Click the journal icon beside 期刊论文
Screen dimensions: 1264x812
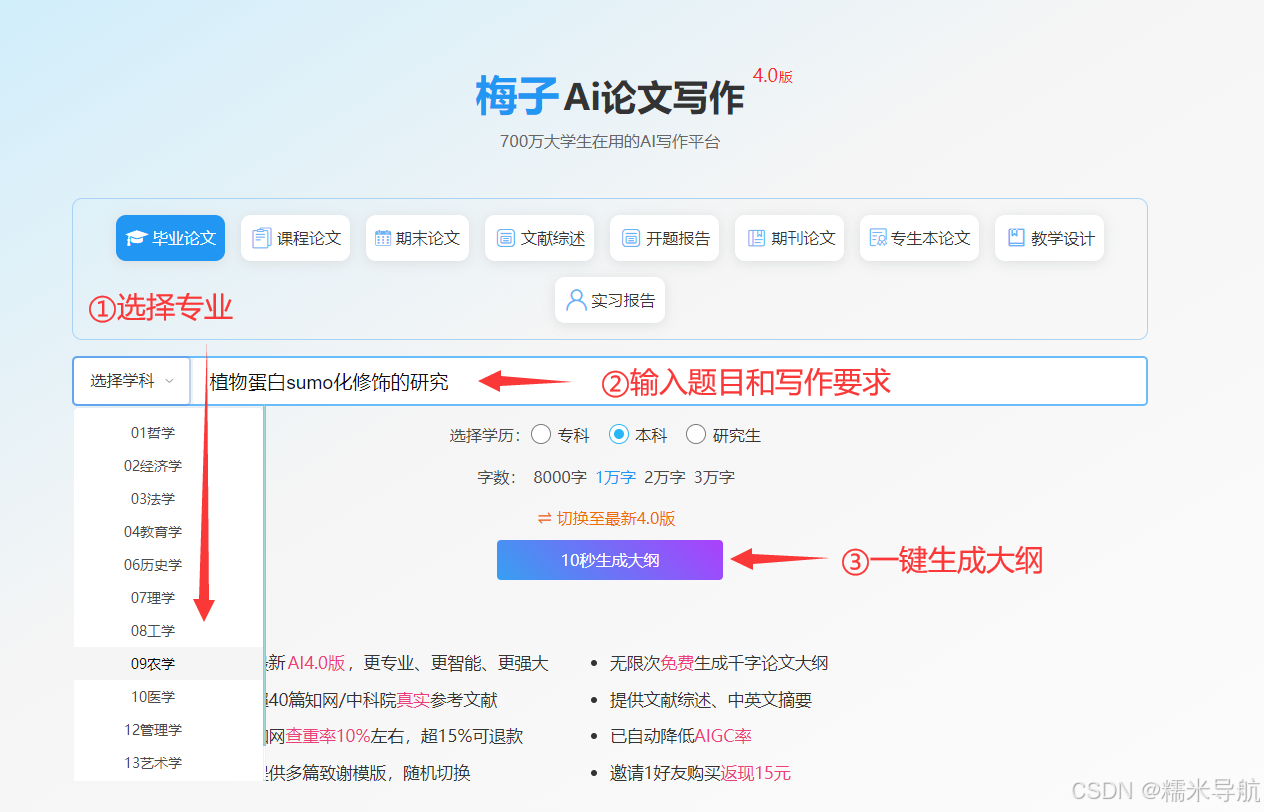pyautogui.click(x=755, y=238)
